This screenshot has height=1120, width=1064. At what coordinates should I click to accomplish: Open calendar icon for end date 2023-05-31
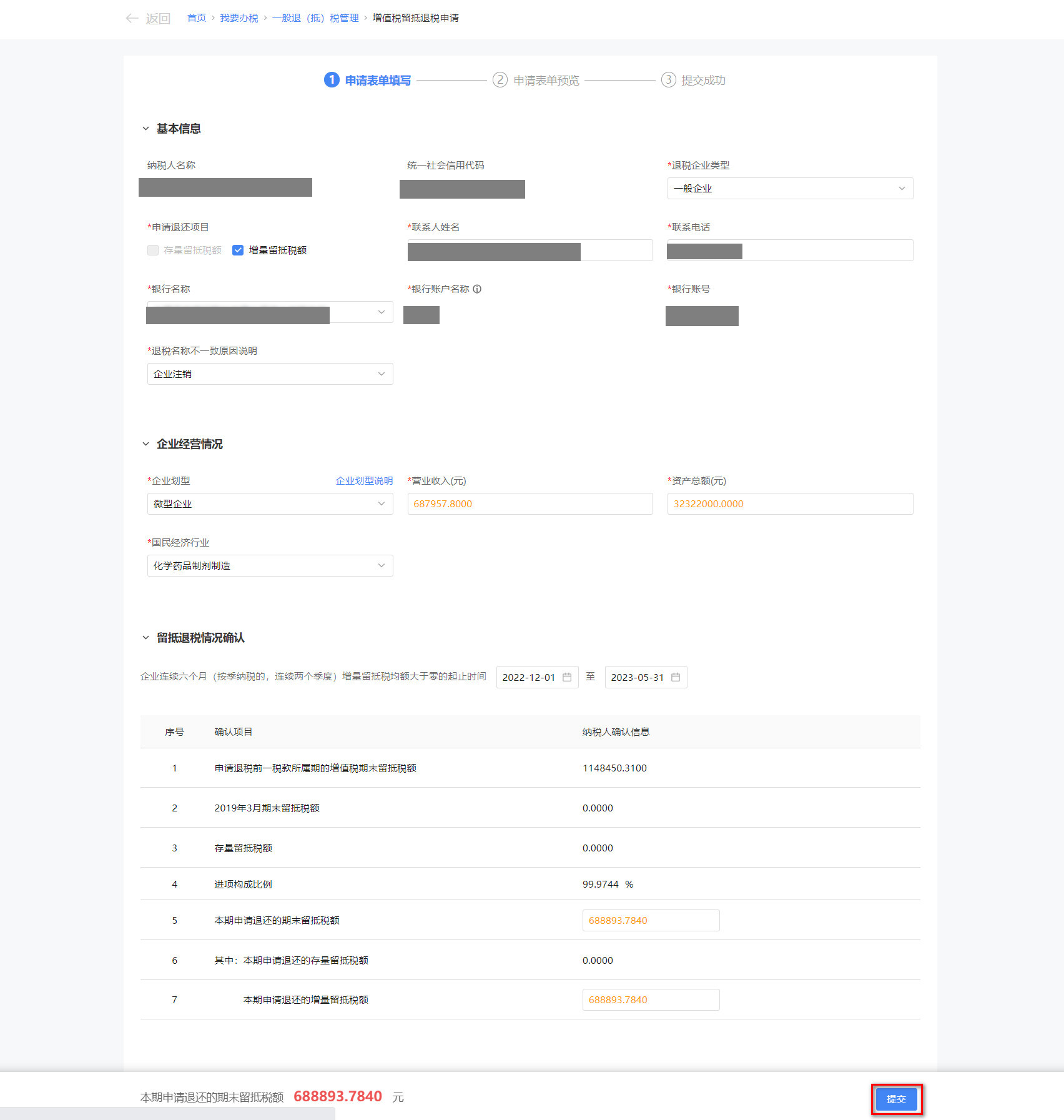(x=676, y=678)
